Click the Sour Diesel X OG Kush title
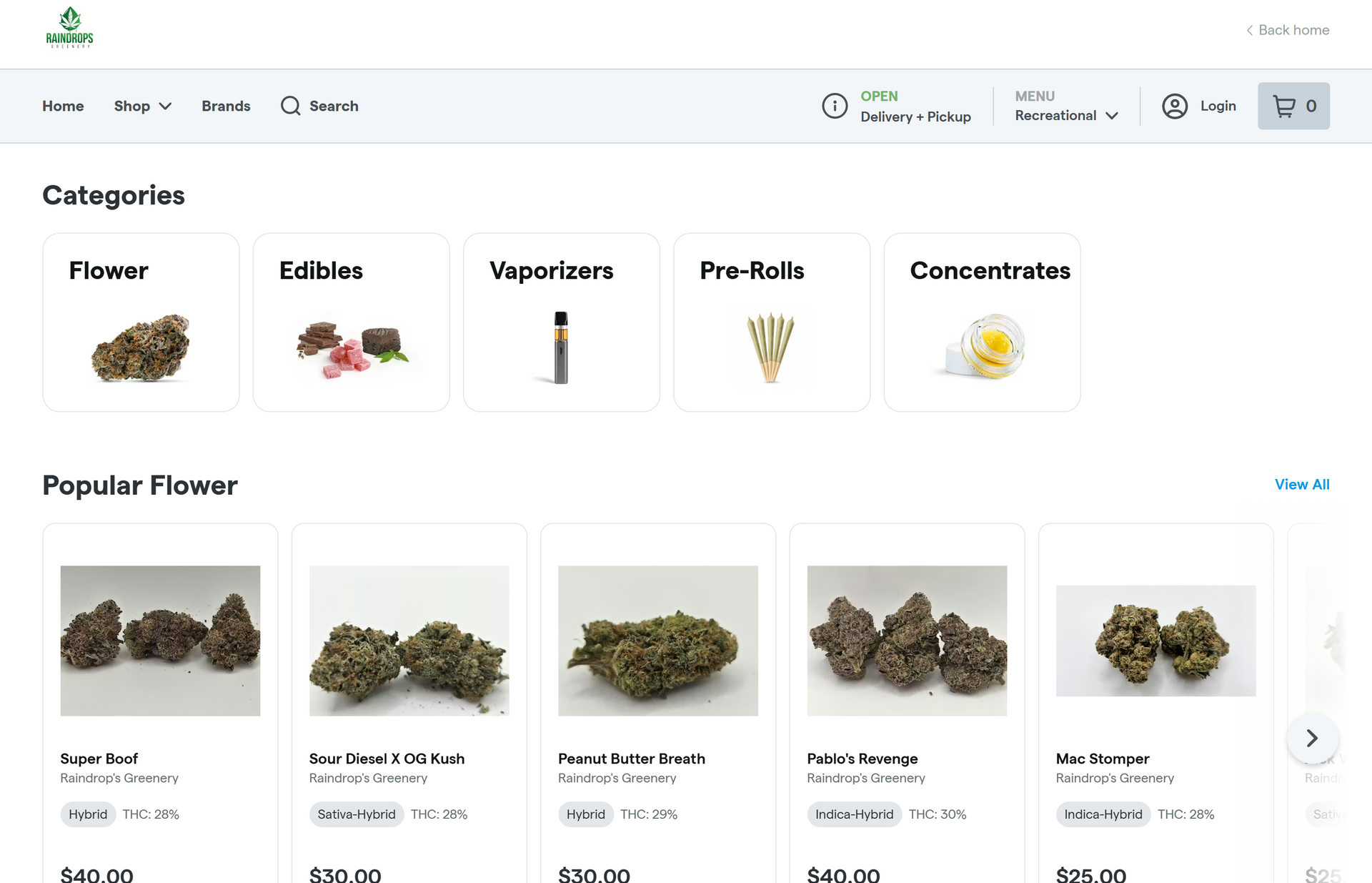The width and height of the screenshot is (1372, 883). (387, 759)
